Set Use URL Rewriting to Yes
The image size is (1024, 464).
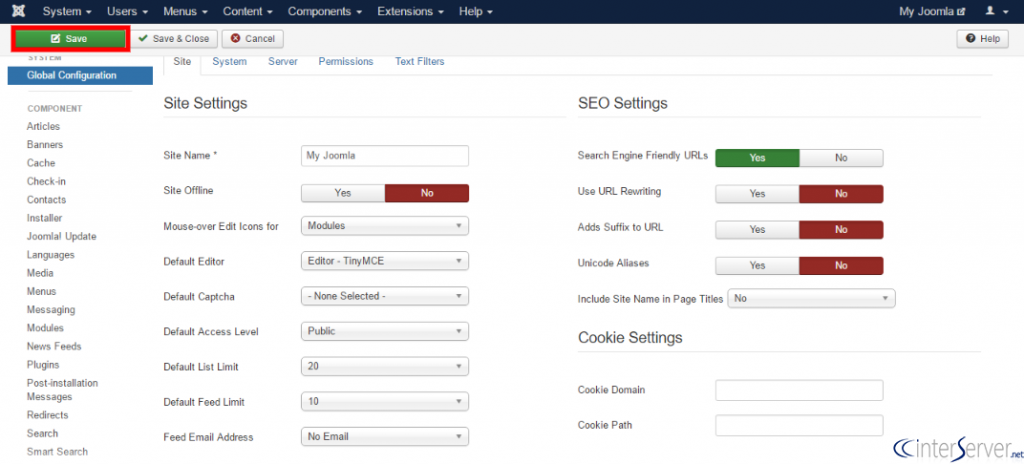point(758,194)
